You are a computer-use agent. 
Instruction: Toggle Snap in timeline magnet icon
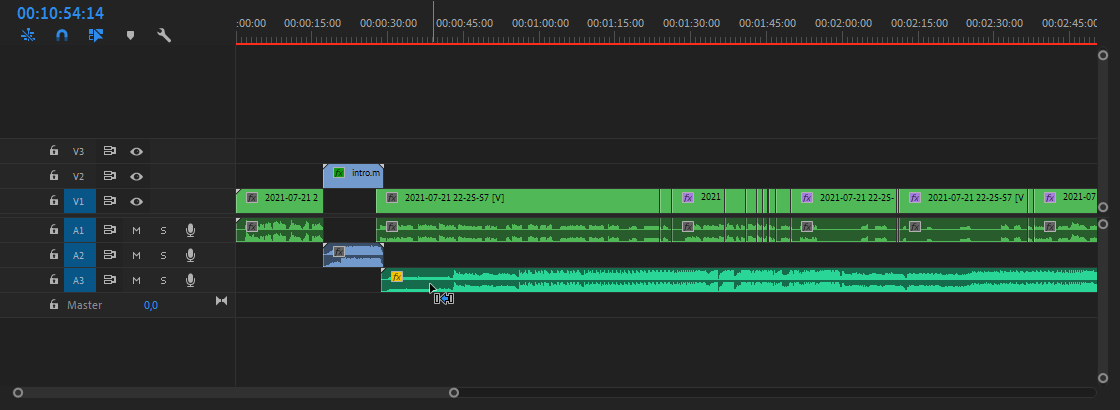[61, 36]
